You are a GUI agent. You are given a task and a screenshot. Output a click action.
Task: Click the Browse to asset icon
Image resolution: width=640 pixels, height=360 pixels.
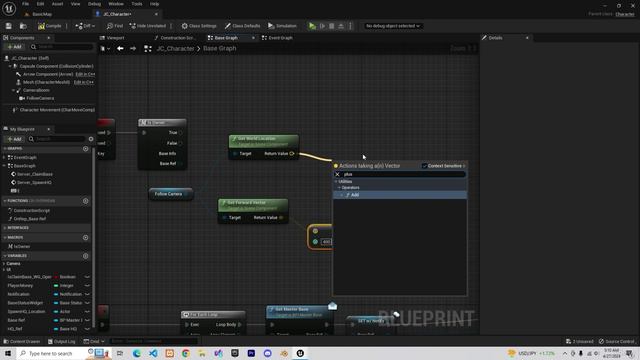(x=23, y=26)
